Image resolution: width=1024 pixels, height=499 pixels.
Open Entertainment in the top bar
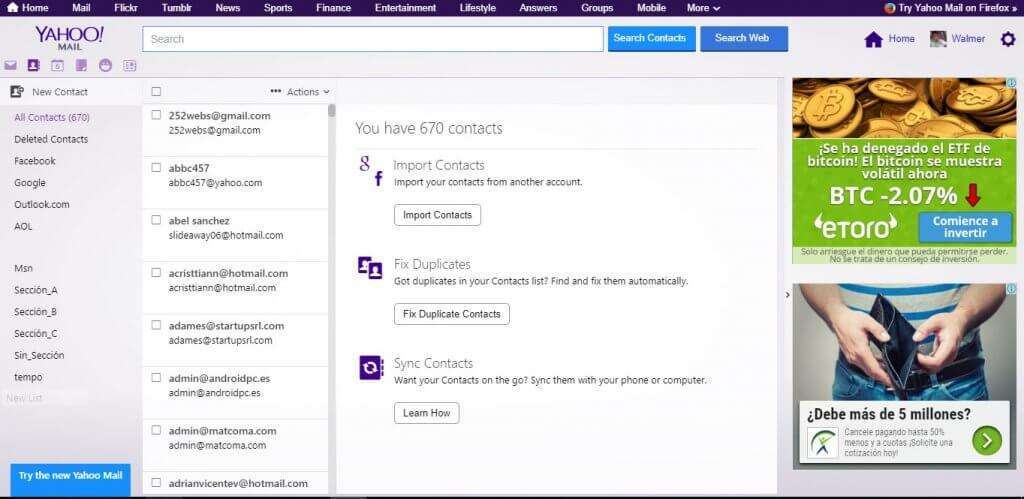406,8
